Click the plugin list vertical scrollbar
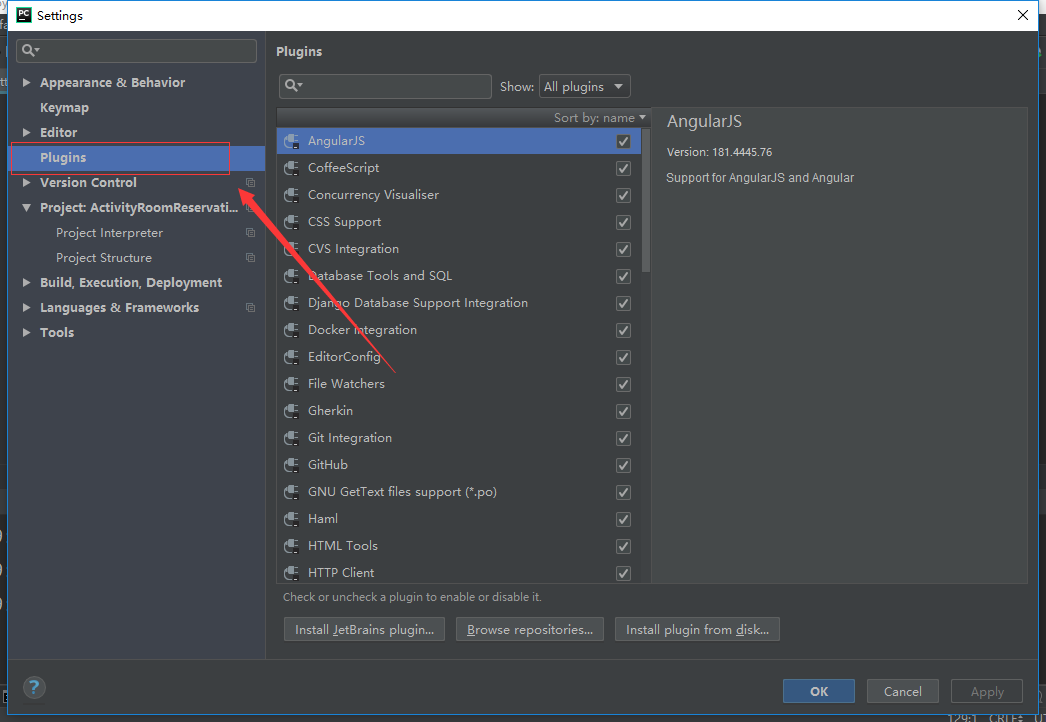The height and width of the screenshot is (722, 1046). 646,200
